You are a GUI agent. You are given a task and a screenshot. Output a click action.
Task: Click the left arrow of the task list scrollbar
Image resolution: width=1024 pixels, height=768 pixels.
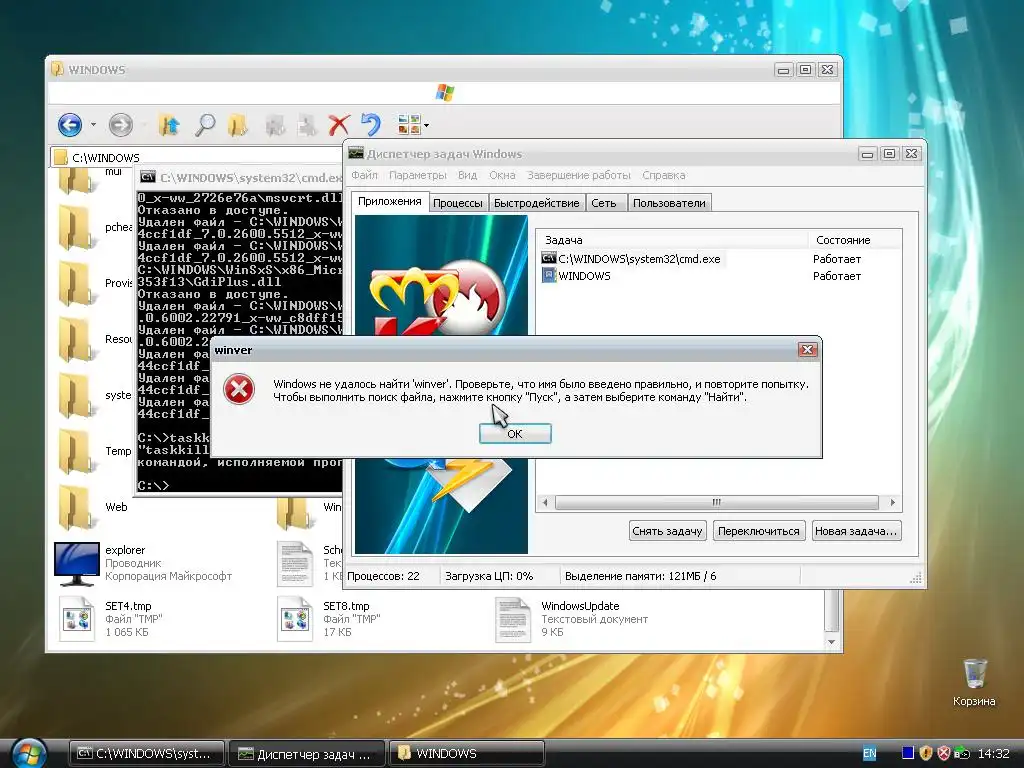(x=545, y=502)
